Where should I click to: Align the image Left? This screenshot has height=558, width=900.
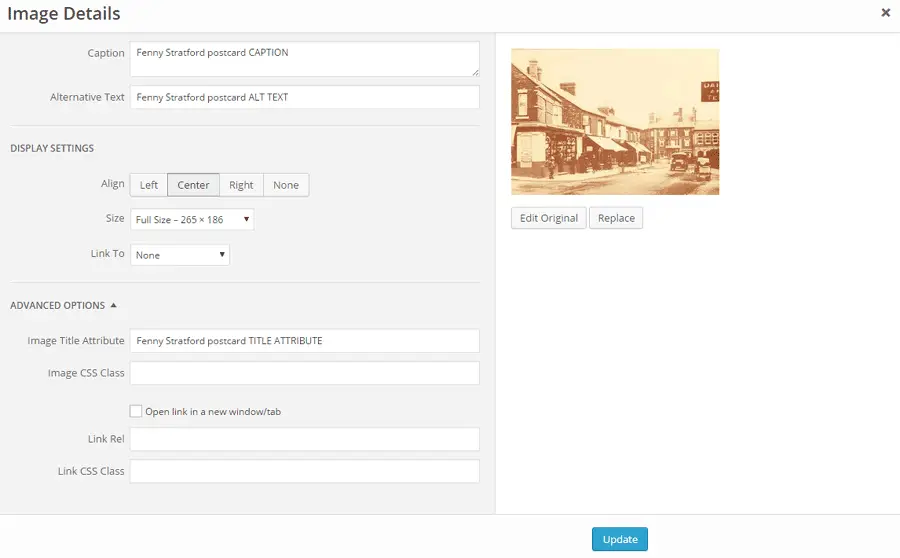pos(149,185)
